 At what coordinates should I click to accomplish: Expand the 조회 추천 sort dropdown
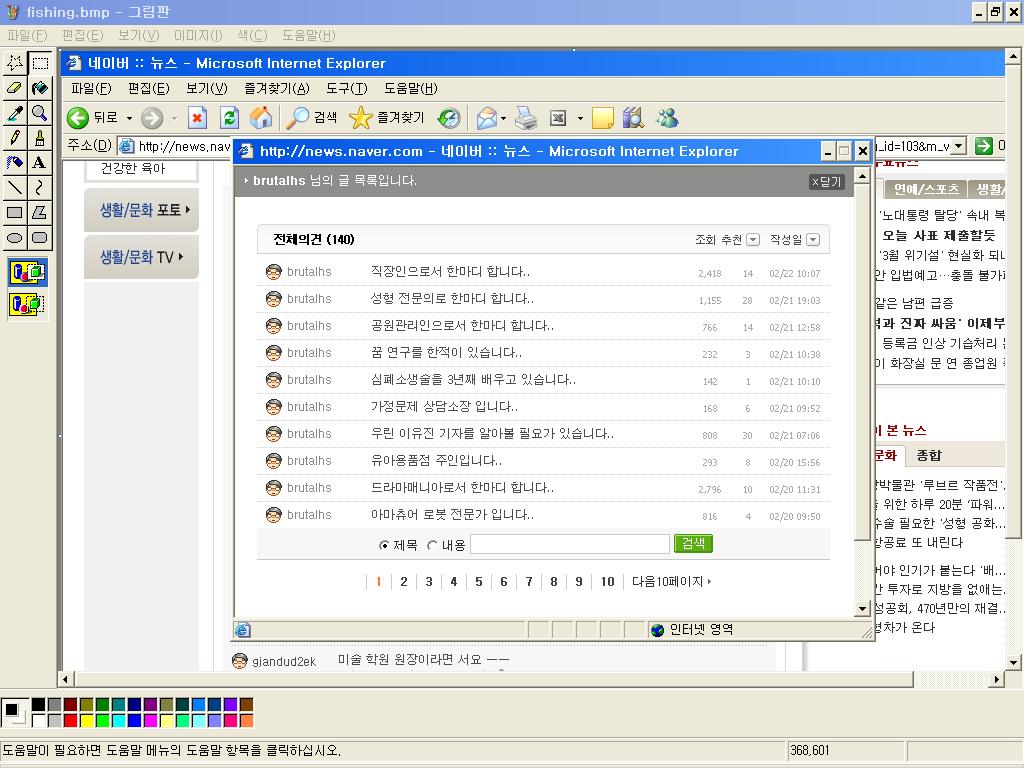coord(753,240)
